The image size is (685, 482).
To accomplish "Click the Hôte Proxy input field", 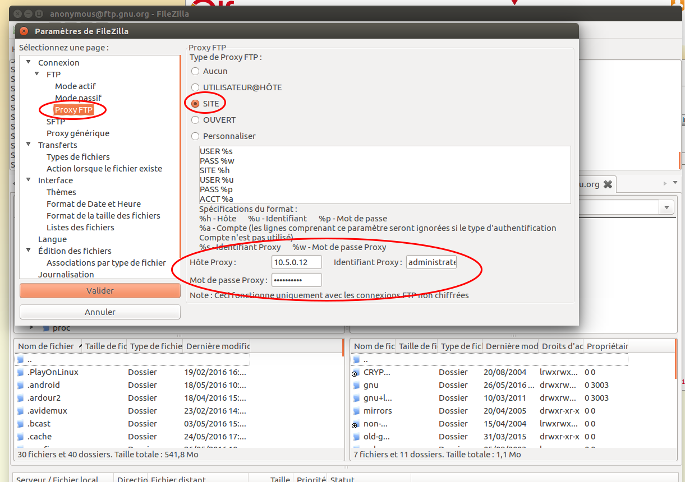I will click(x=295, y=262).
